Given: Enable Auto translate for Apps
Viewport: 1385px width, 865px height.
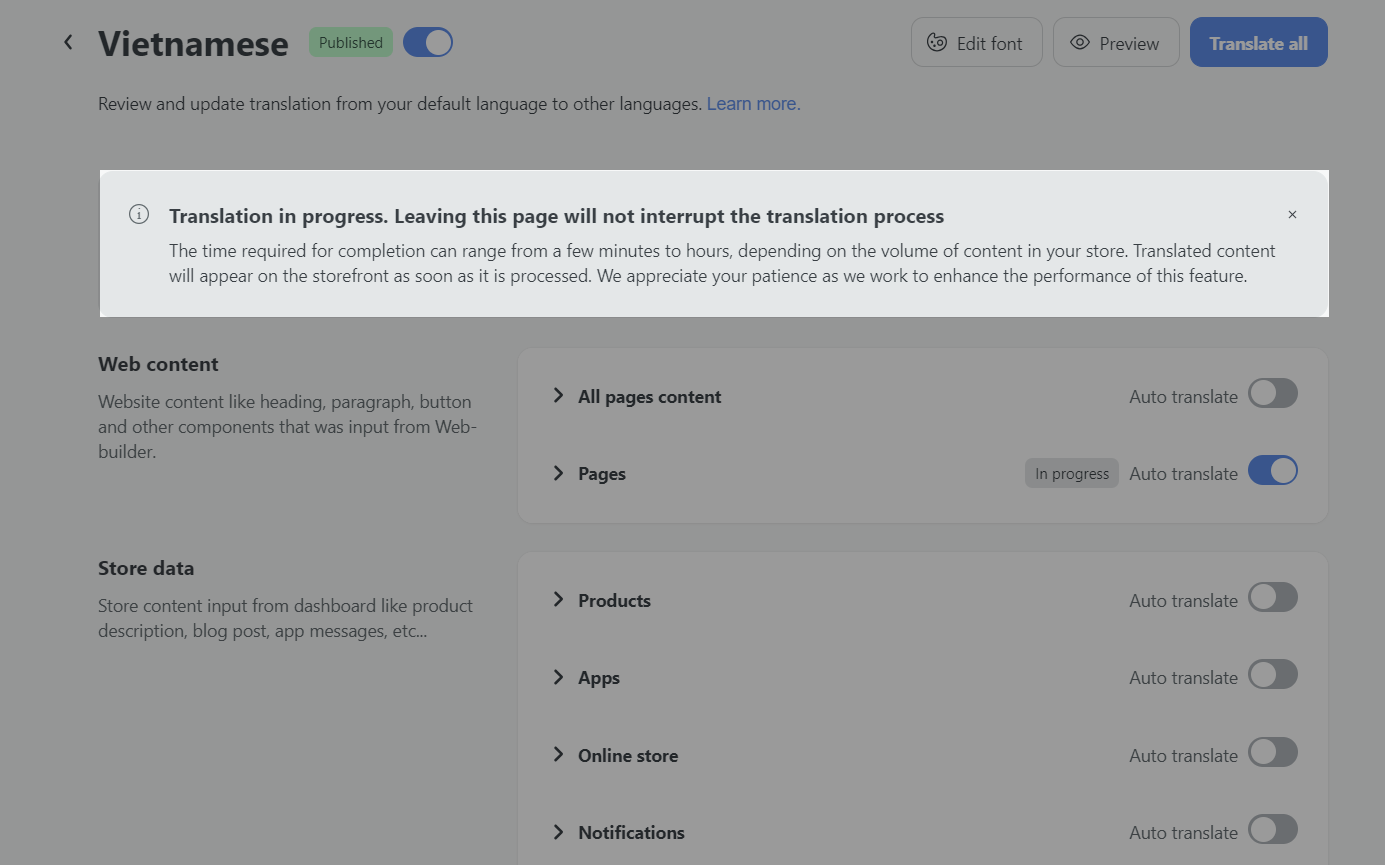Looking at the screenshot, I should point(1272,675).
